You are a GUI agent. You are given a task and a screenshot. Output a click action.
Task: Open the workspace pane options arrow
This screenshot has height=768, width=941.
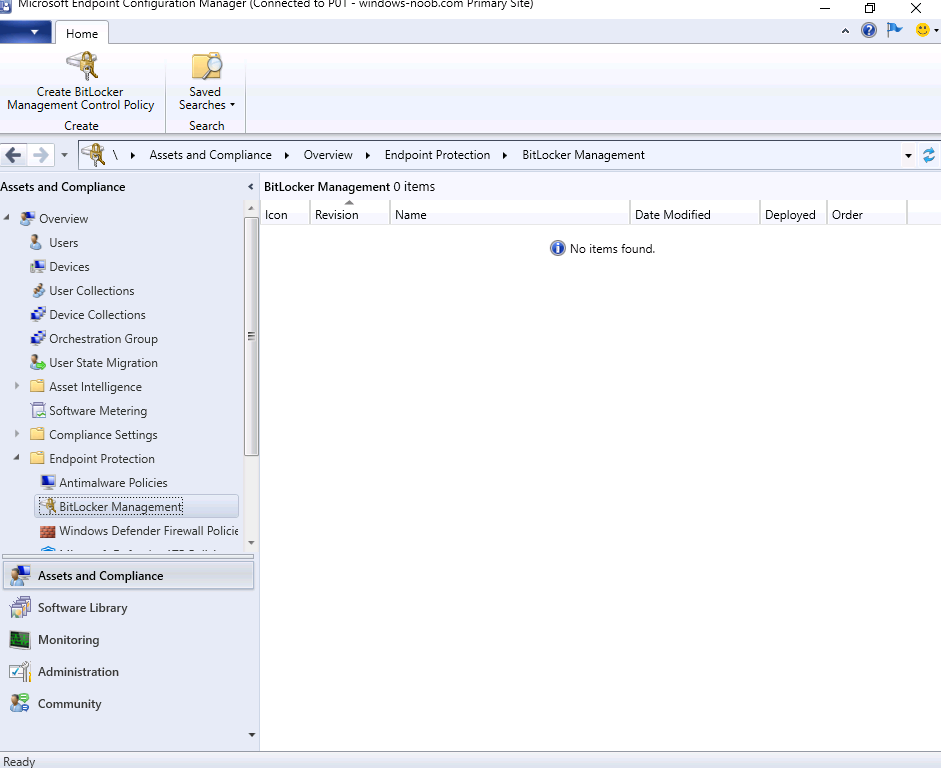click(x=251, y=734)
